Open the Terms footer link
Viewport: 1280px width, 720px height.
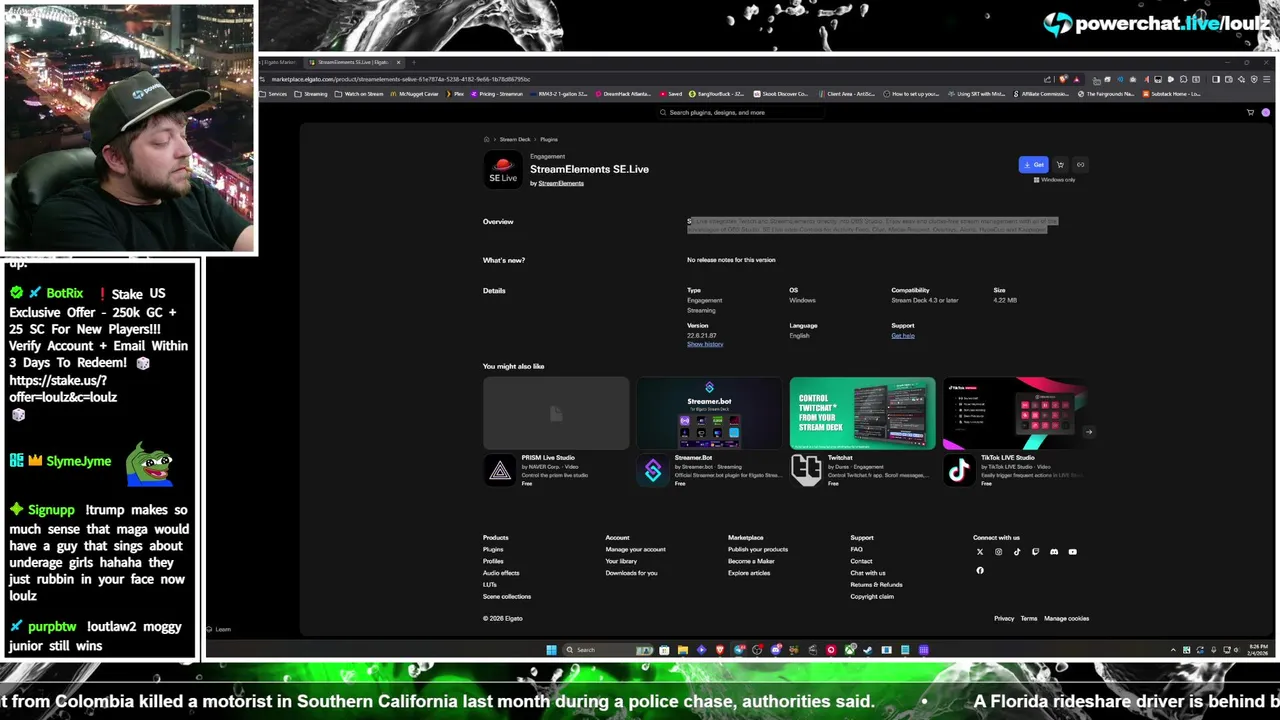tap(1029, 619)
